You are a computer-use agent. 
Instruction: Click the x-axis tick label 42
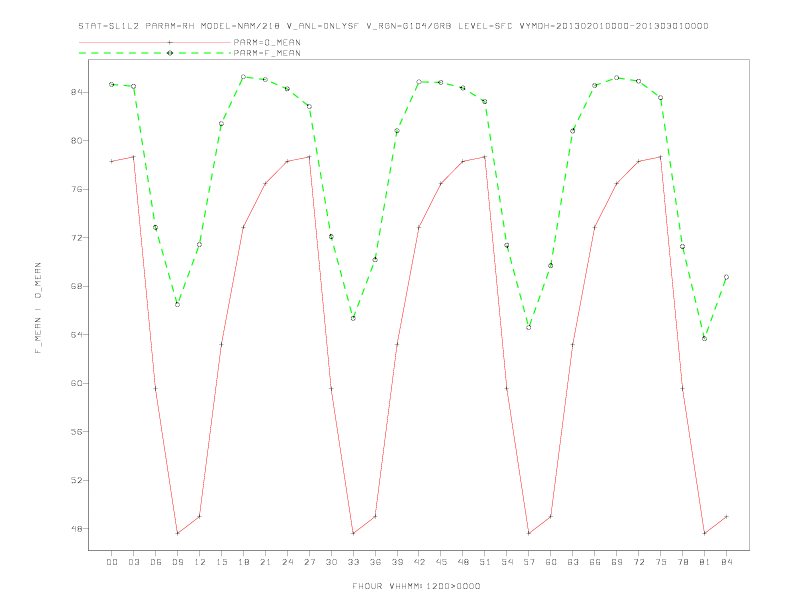click(419, 562)
